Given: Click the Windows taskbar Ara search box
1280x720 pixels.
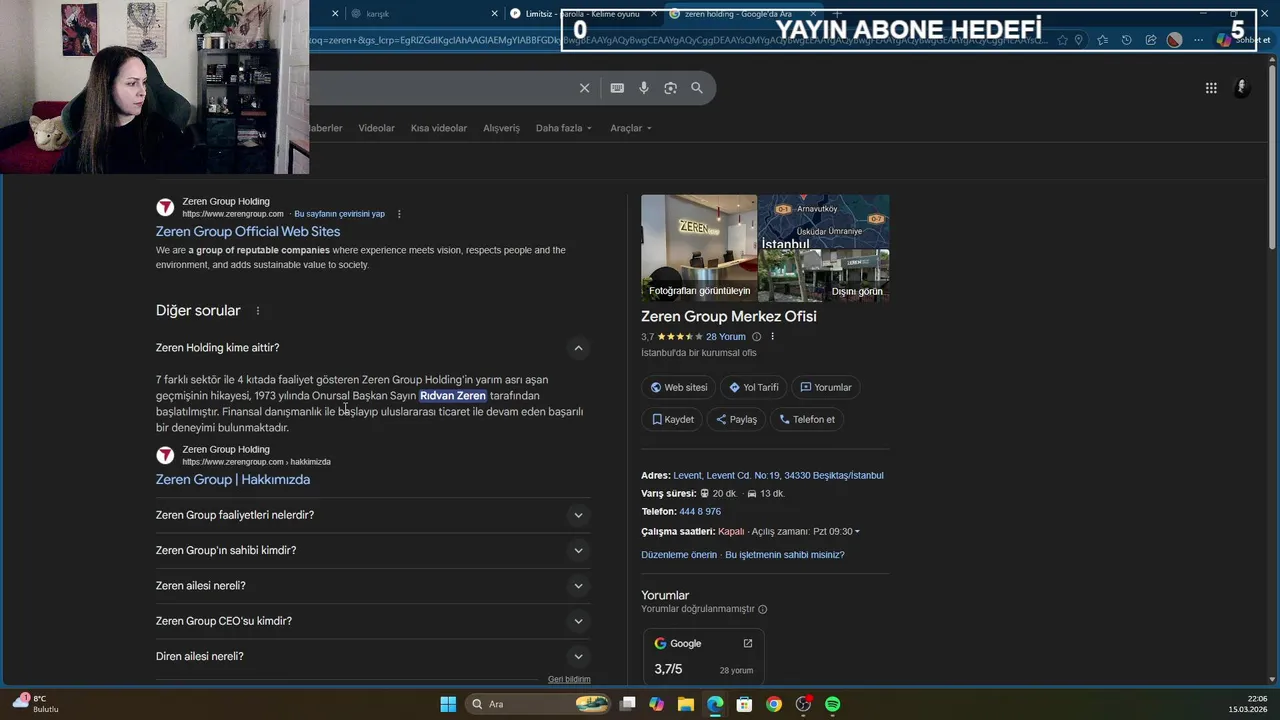Looking at the screenshot, I should [540, 704].
